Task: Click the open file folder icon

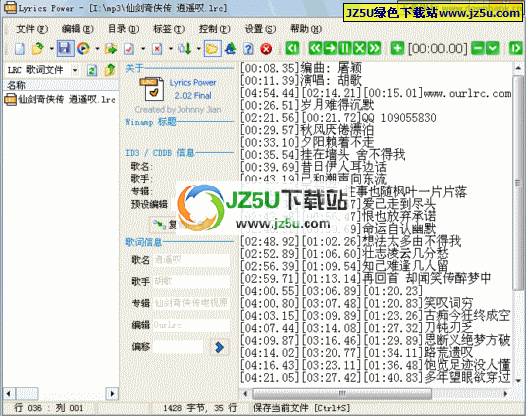Action: point(37,49)
